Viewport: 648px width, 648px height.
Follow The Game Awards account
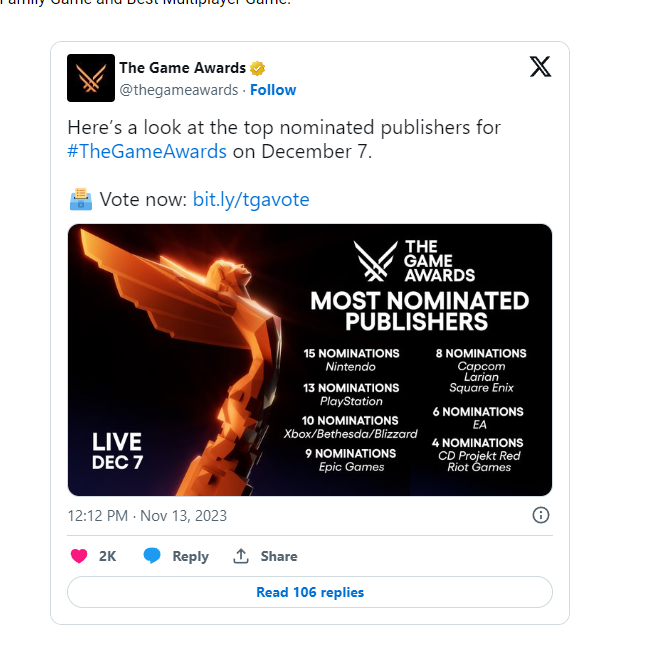click(x=273, y=90)
